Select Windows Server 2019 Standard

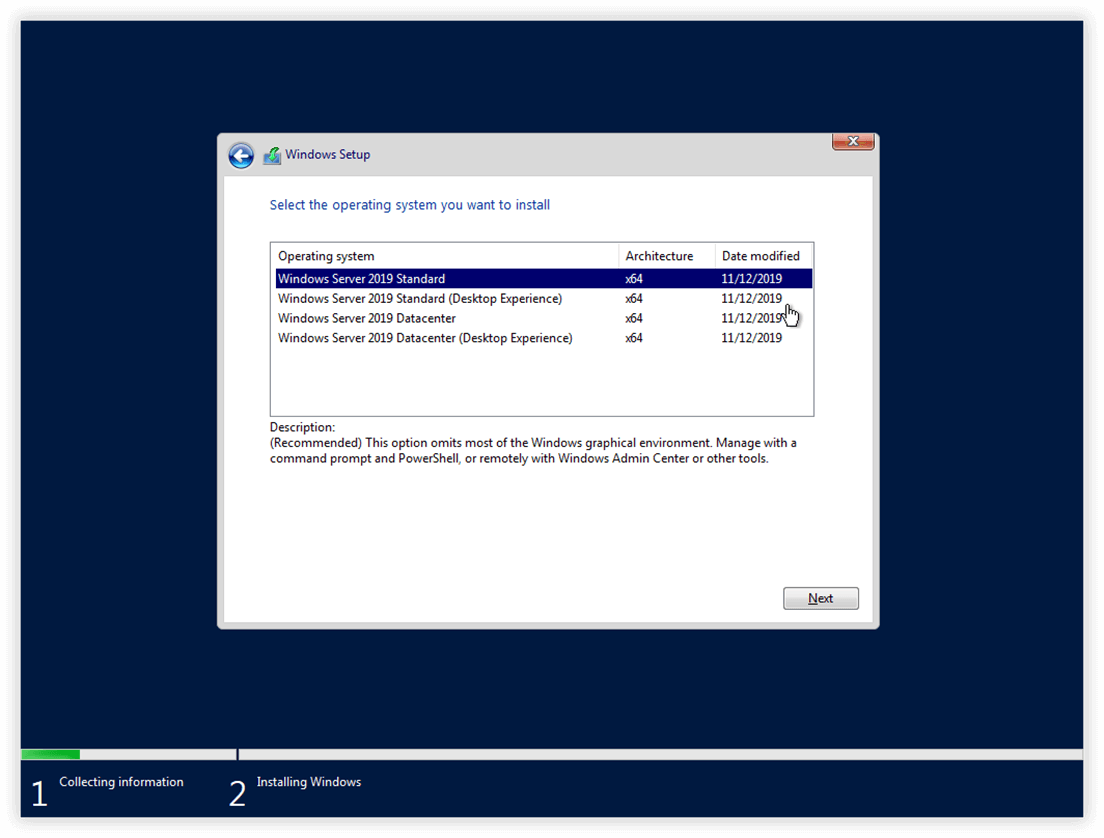point(544,279)
